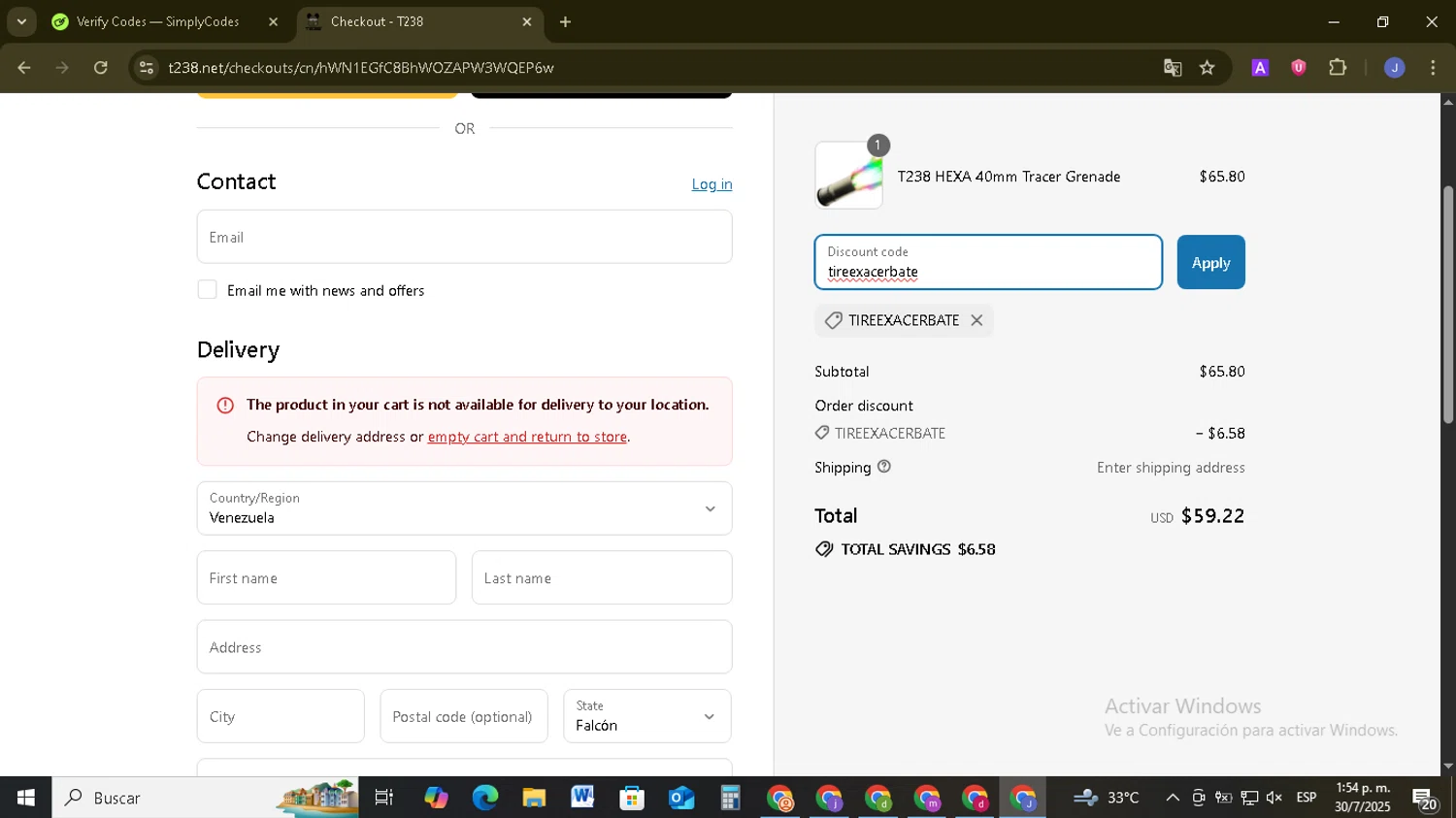Click the network tray icon
This screenshot has height=818, width=1456.
tap(1249, 798)
